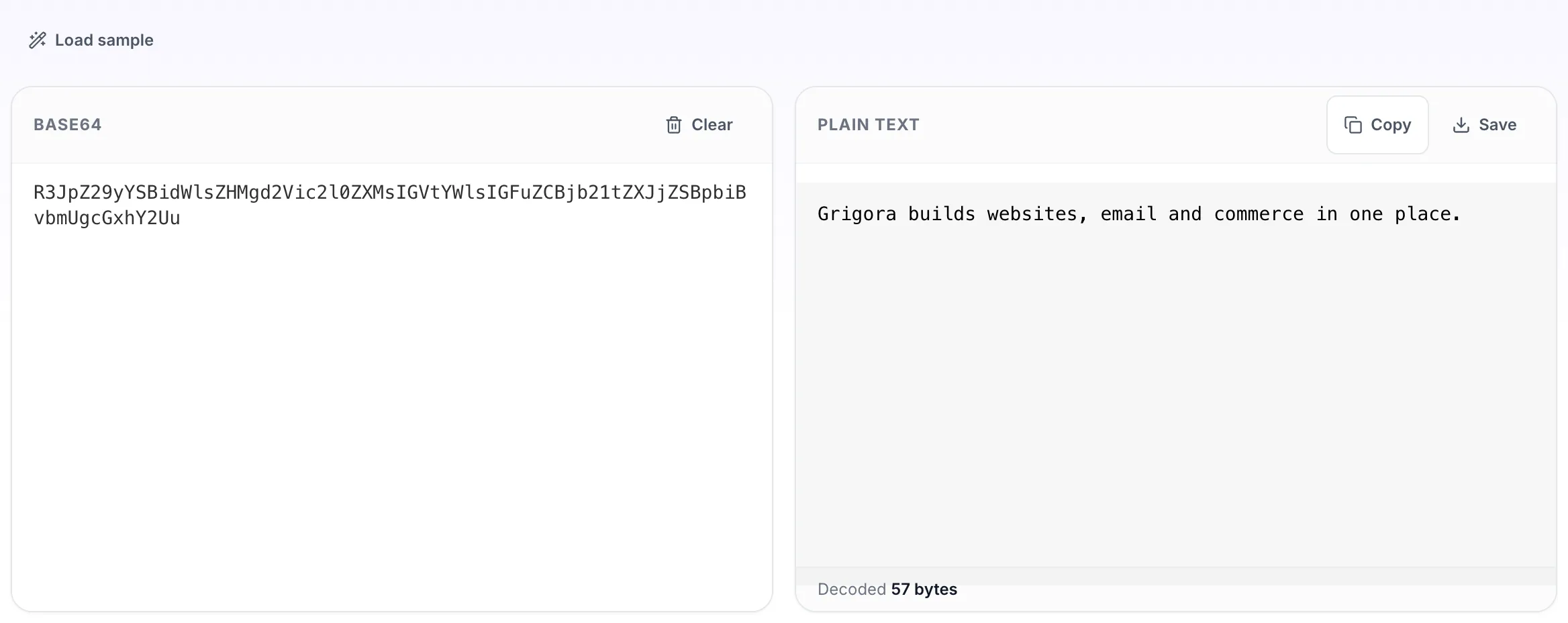Copy the decoded plain text
Image resolution: width=1568 pixels, height=623 pixels.
pyautogui.click(x=1377, y=125)
